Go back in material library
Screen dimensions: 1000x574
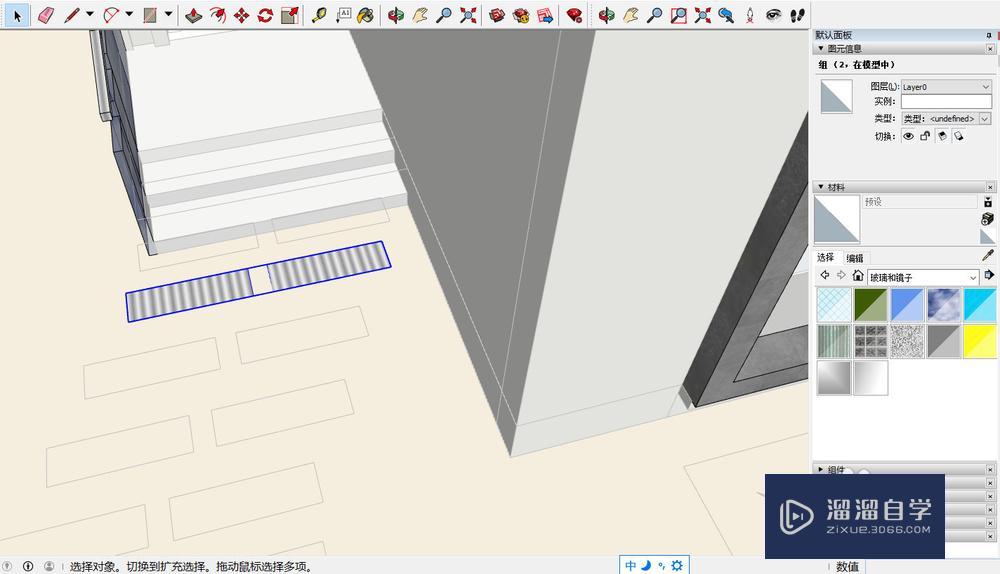(x=825, y=276)
